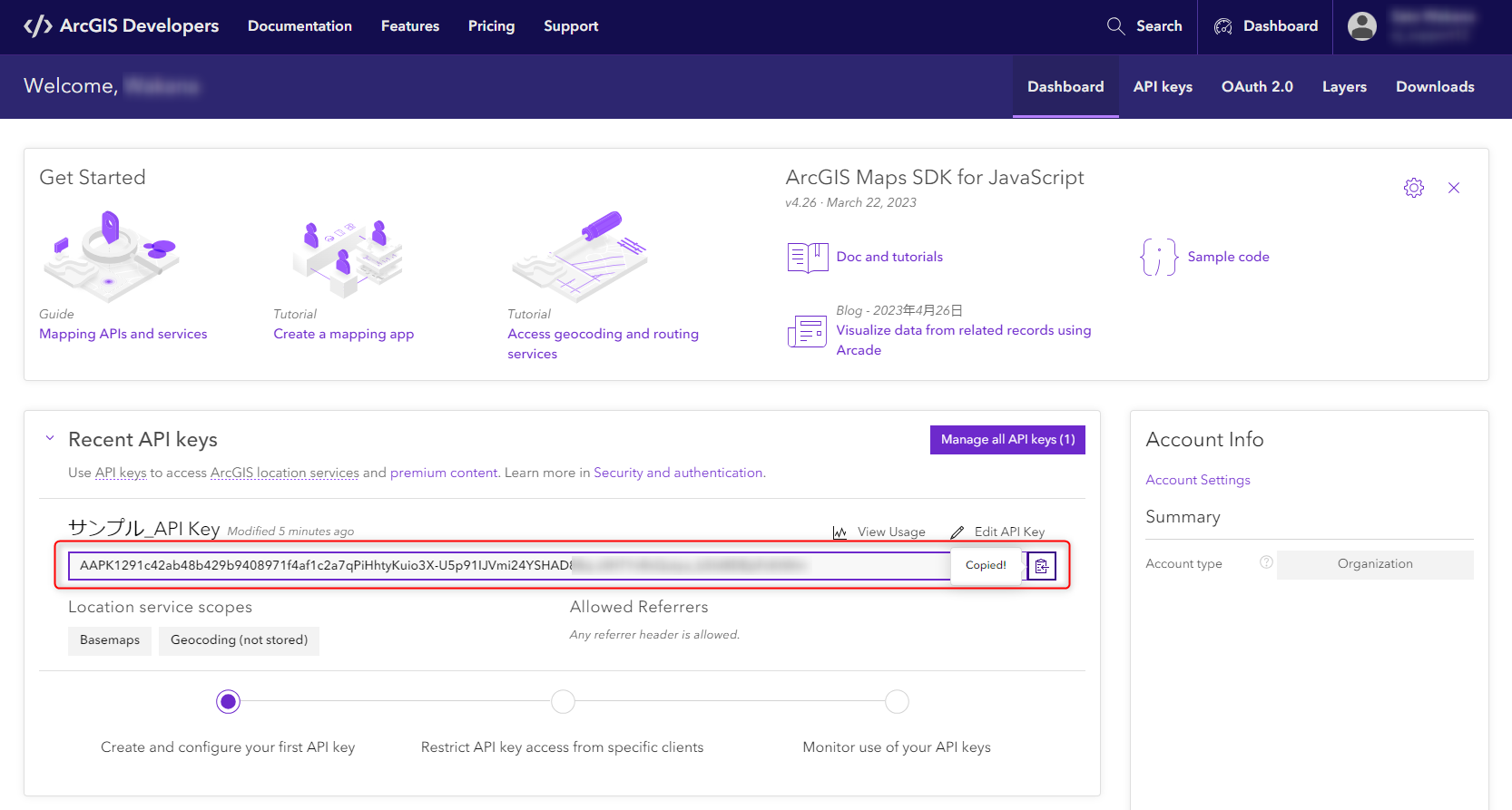Screen dimensions: 1512x810
Task: Click the Dashboard label in top navigation
Action: 1281,26
